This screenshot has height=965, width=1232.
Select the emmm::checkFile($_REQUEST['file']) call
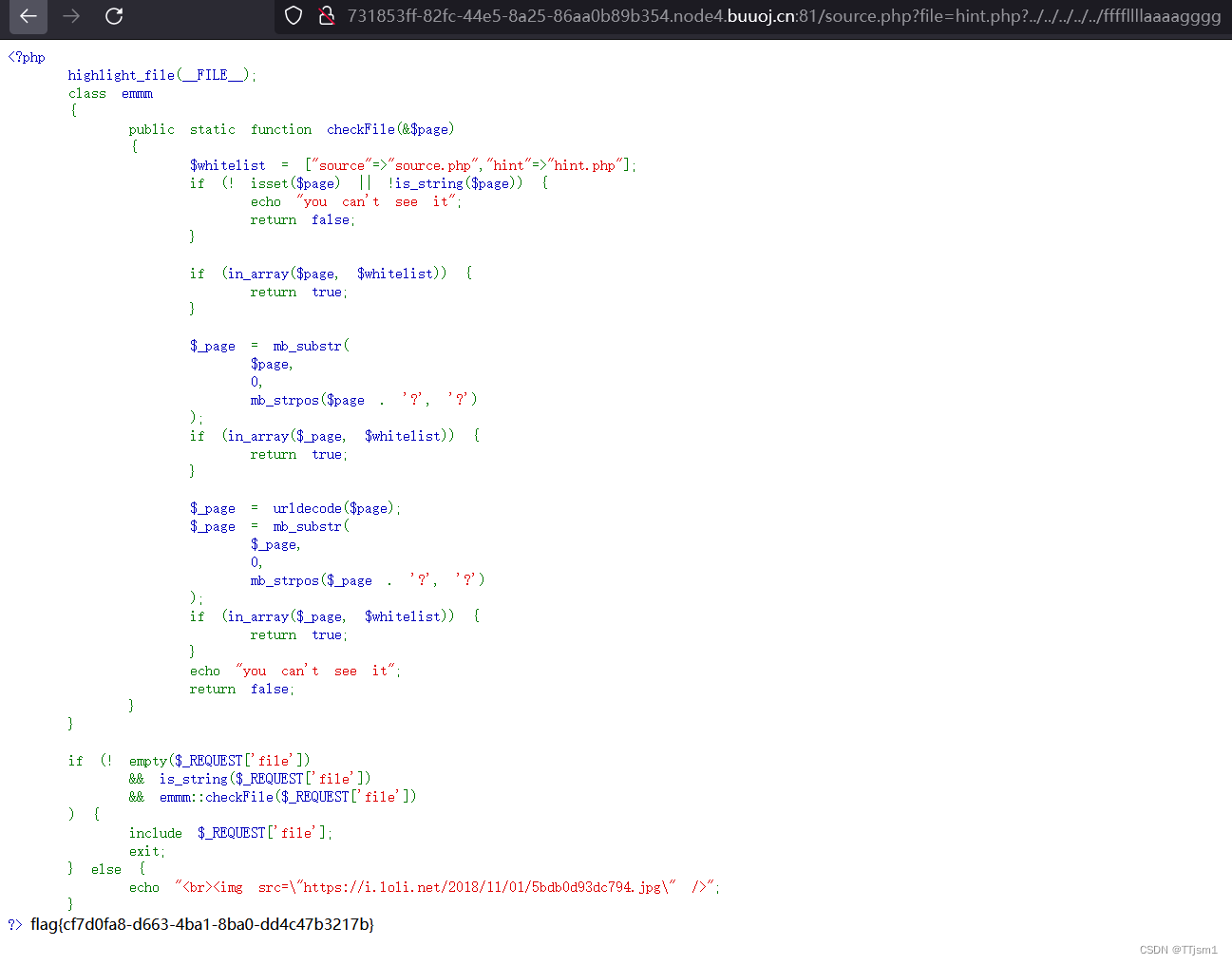click(x=288, y=797)
